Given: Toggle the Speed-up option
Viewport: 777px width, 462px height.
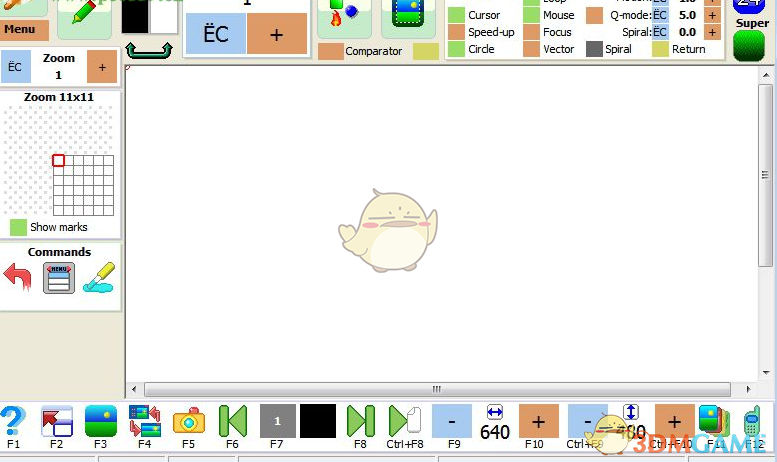Looking at the screenshot, I should point(456,32).
